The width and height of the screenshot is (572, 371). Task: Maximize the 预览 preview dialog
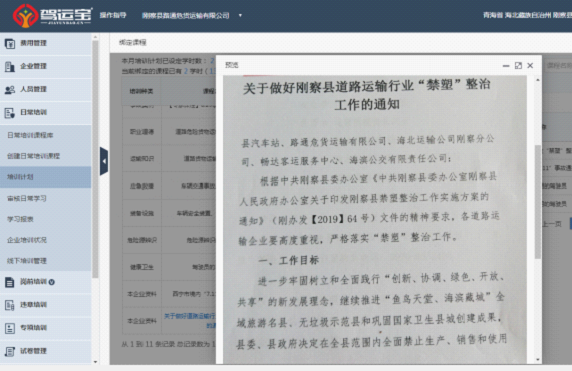click(518, 66)
